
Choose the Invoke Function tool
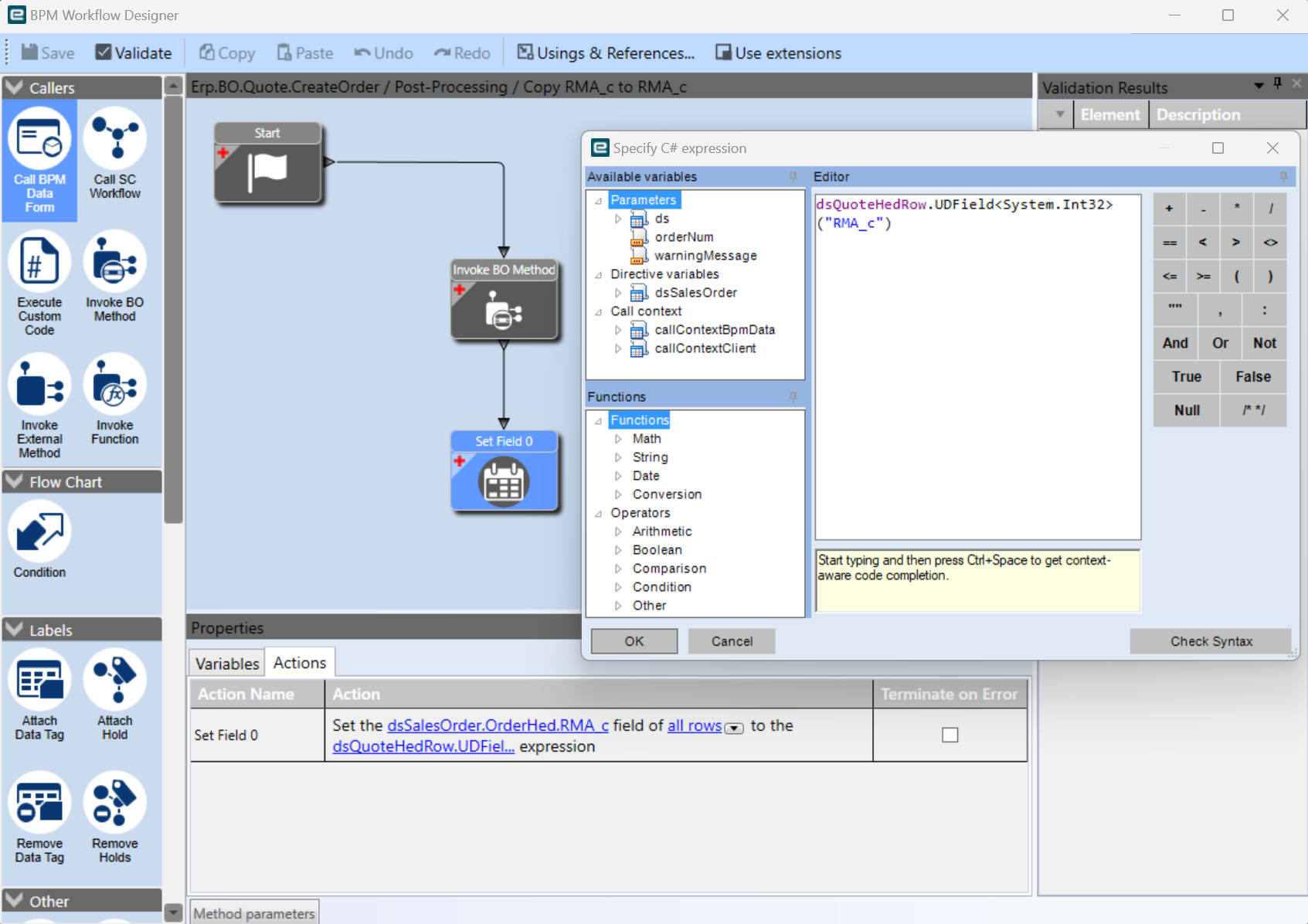114,402
